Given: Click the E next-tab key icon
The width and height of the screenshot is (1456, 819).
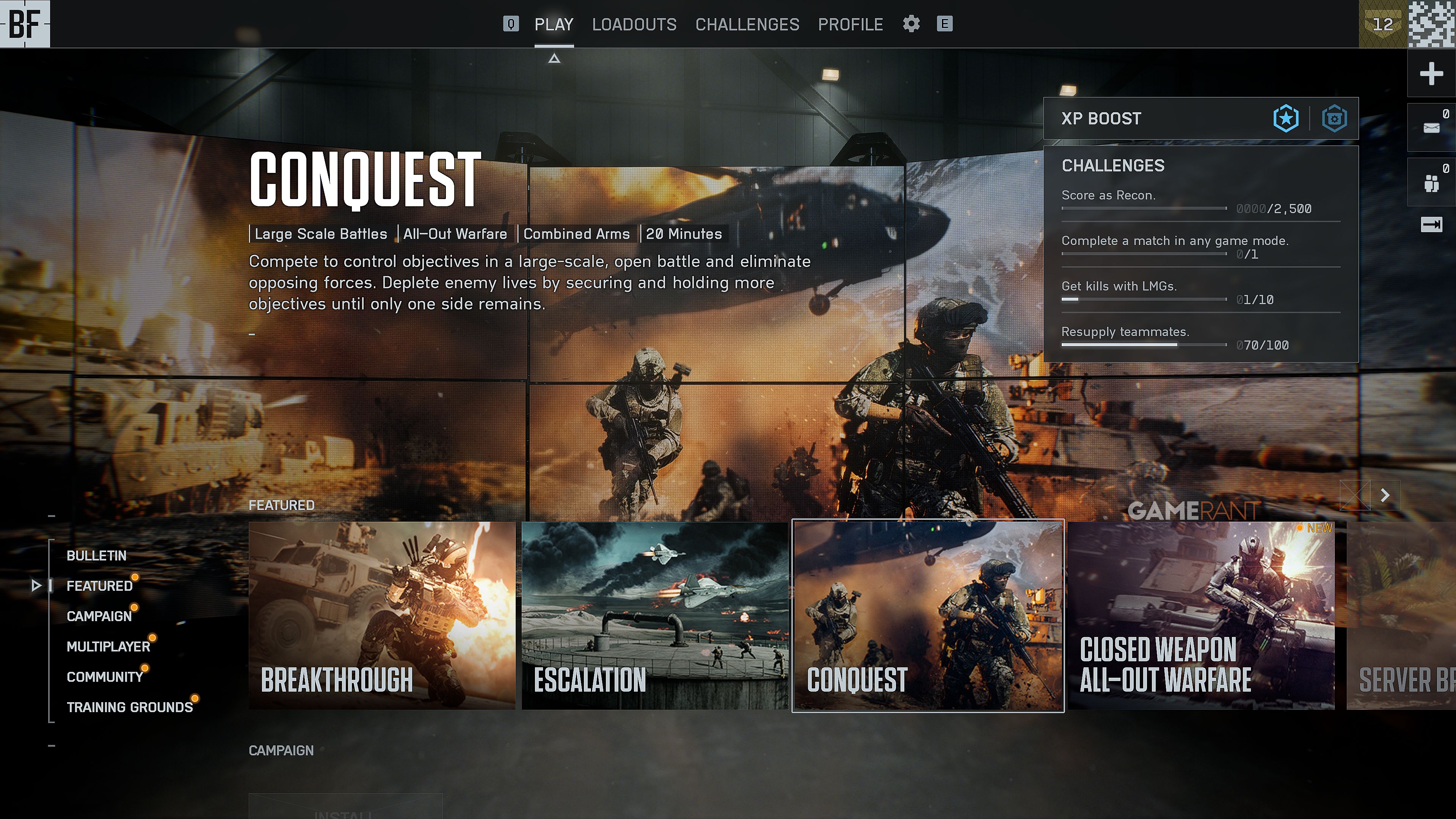Looking at the screenshot, I should [945, 24].
